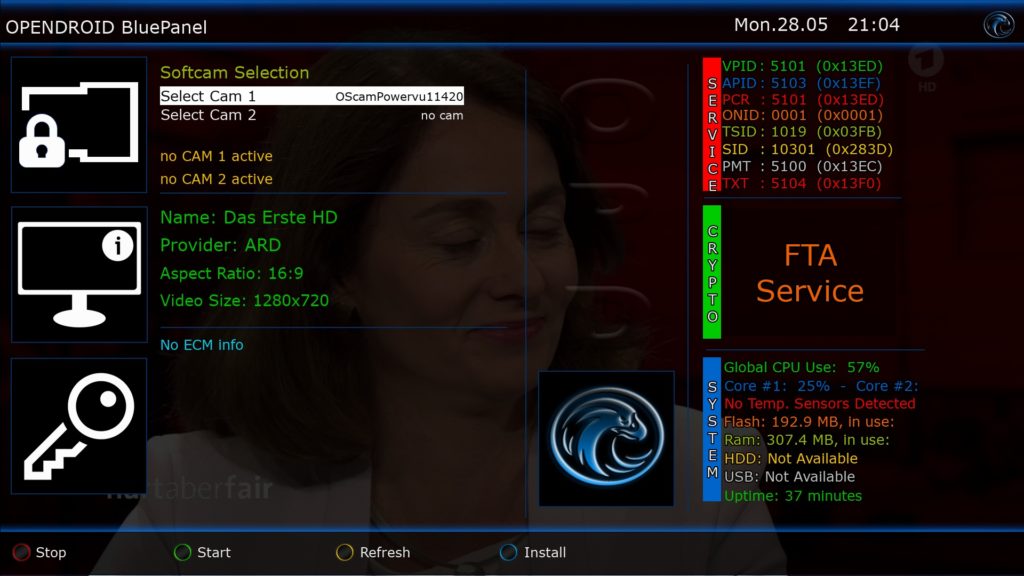Select the Refresh label
The width and height of the screenshot is (1024, 576).
[385, 552]
